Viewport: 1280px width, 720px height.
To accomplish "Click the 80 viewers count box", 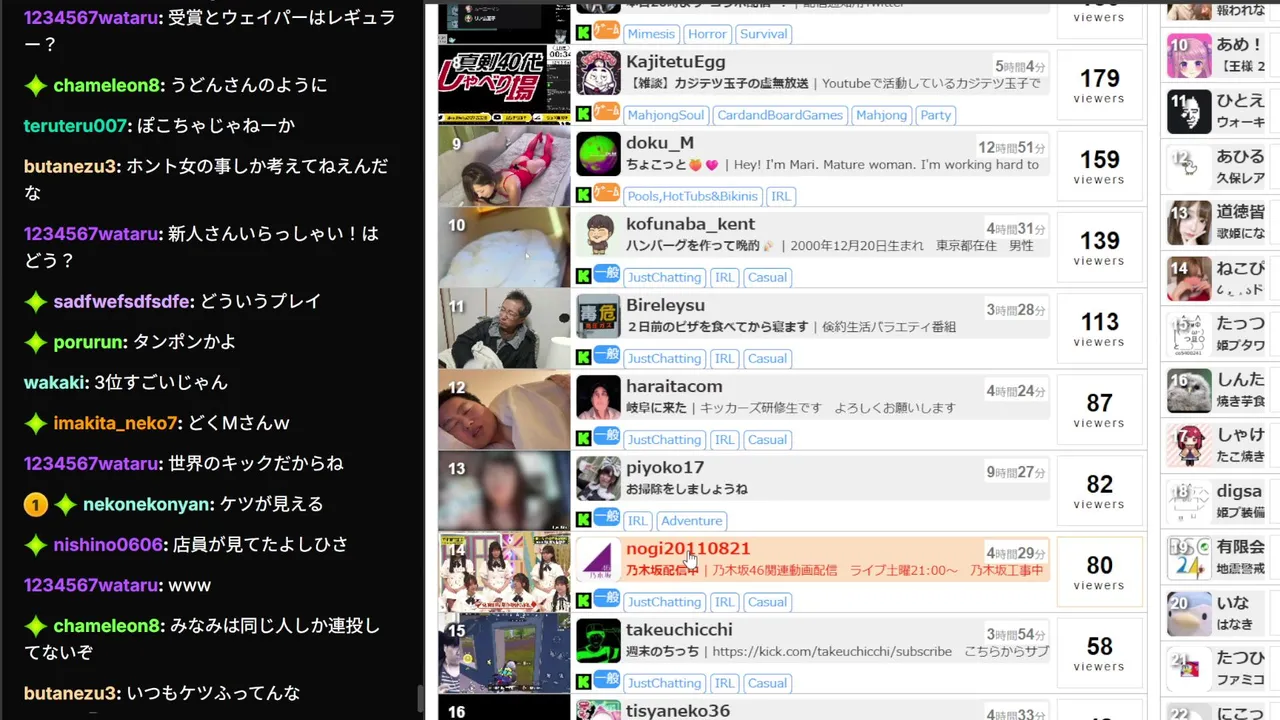I will click(1099, 572).
